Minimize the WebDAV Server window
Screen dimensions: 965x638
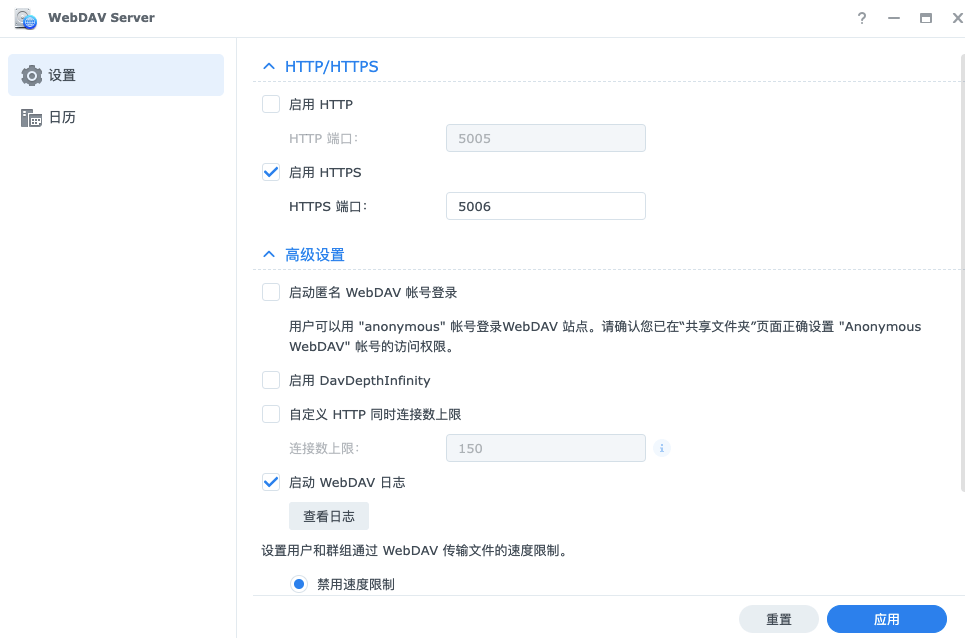tap(894, 18)
